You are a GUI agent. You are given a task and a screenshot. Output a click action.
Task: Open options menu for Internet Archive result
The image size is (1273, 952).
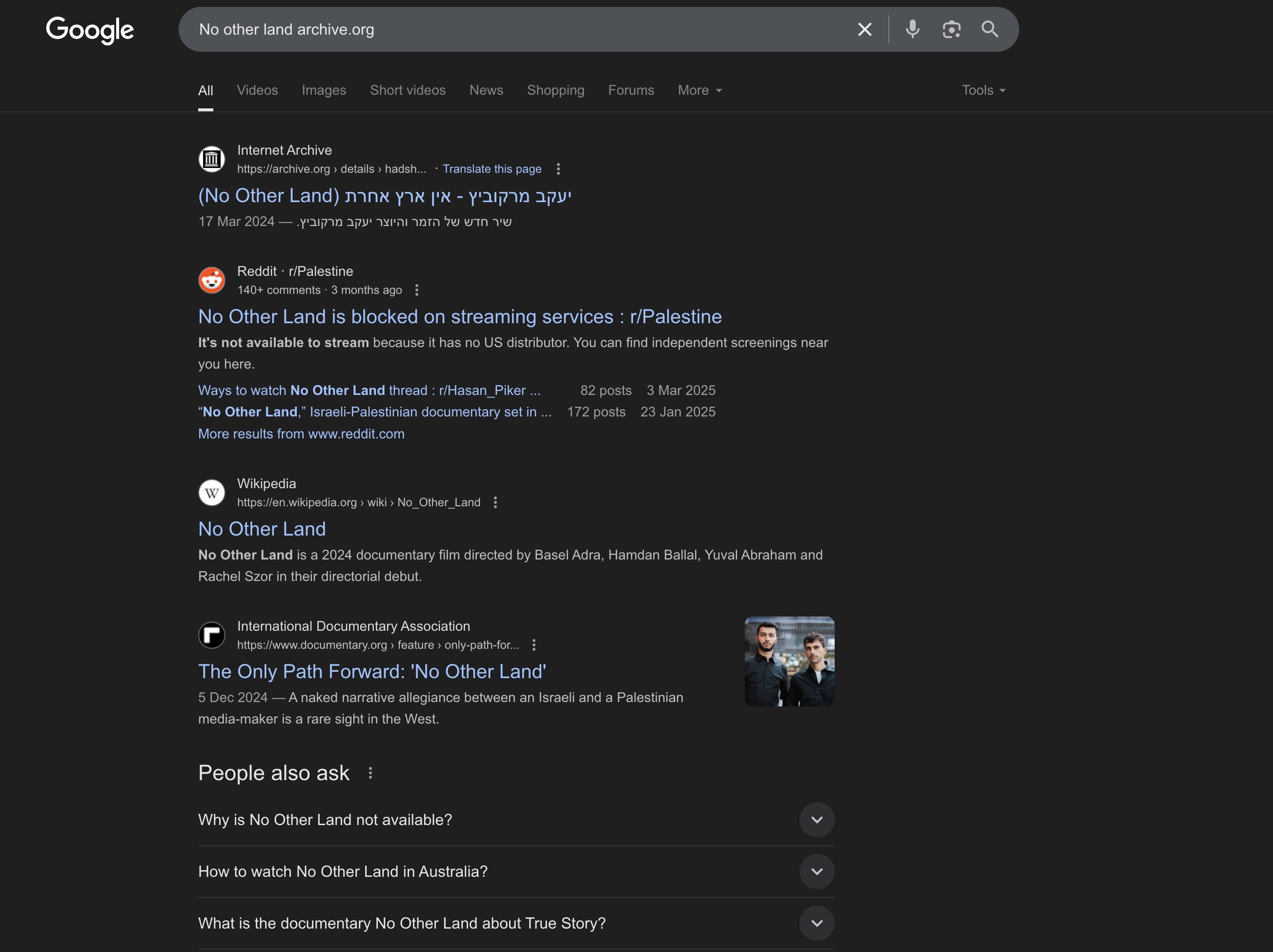(558, 168)
